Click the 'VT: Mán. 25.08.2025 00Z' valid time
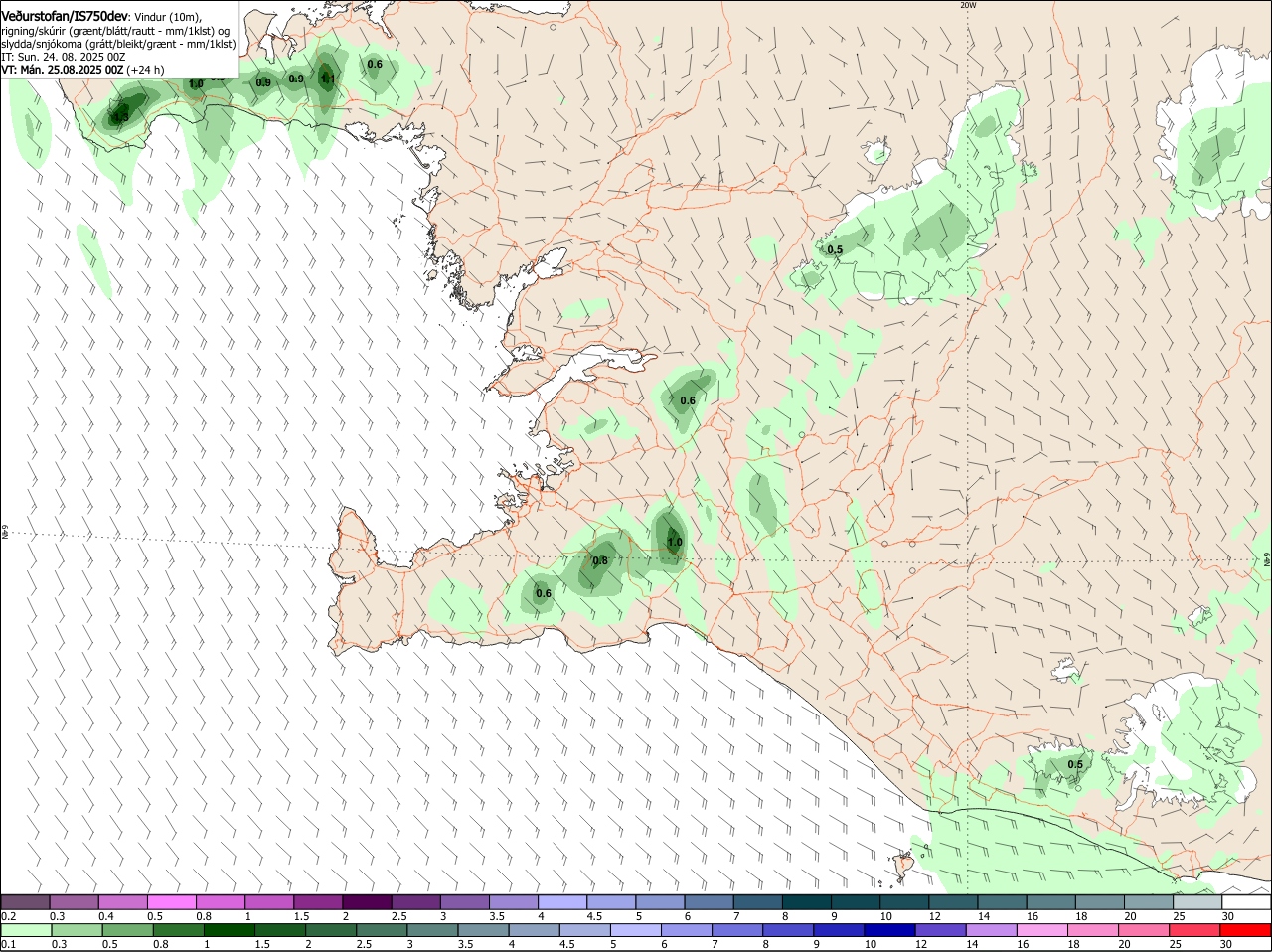This screenshot has width=1272, height=952. tap(63, 70)
